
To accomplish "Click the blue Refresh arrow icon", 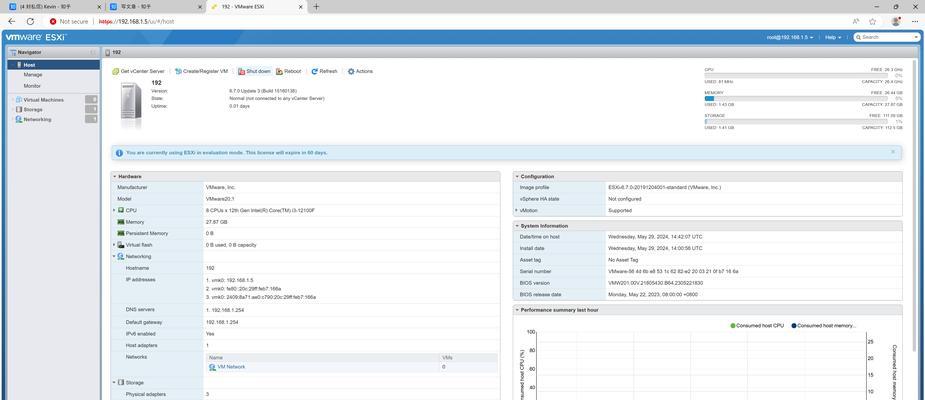I will [x=314, y=71].
